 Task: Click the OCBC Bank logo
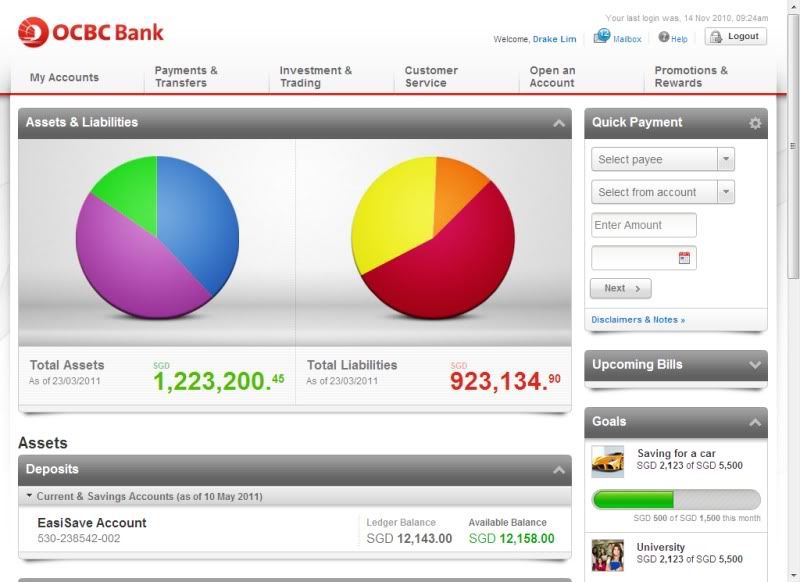(x=90, y=32)
